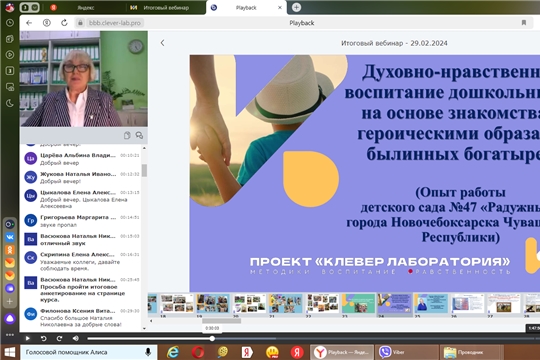Open Odnoklassniki from the sidebar
This screenshot has height=360, width=540.
pos(10,250)
